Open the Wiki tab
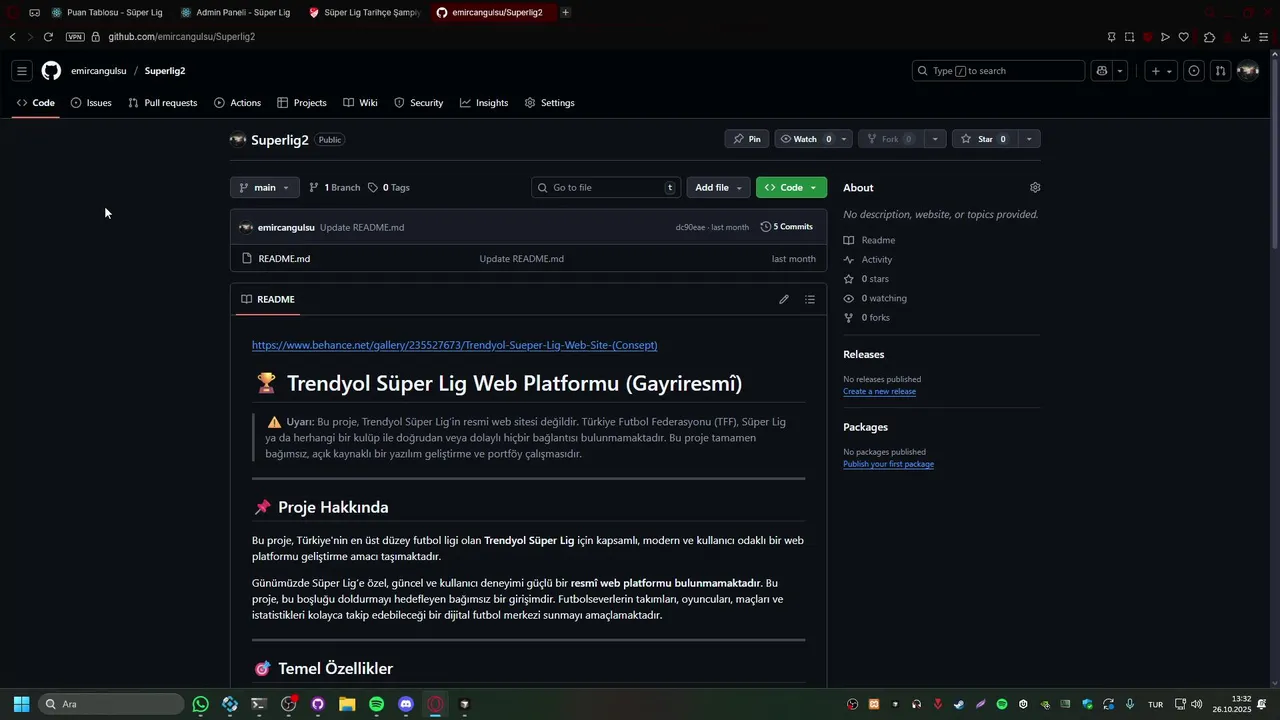This screenshot has width=1280, height=720. 360,103
